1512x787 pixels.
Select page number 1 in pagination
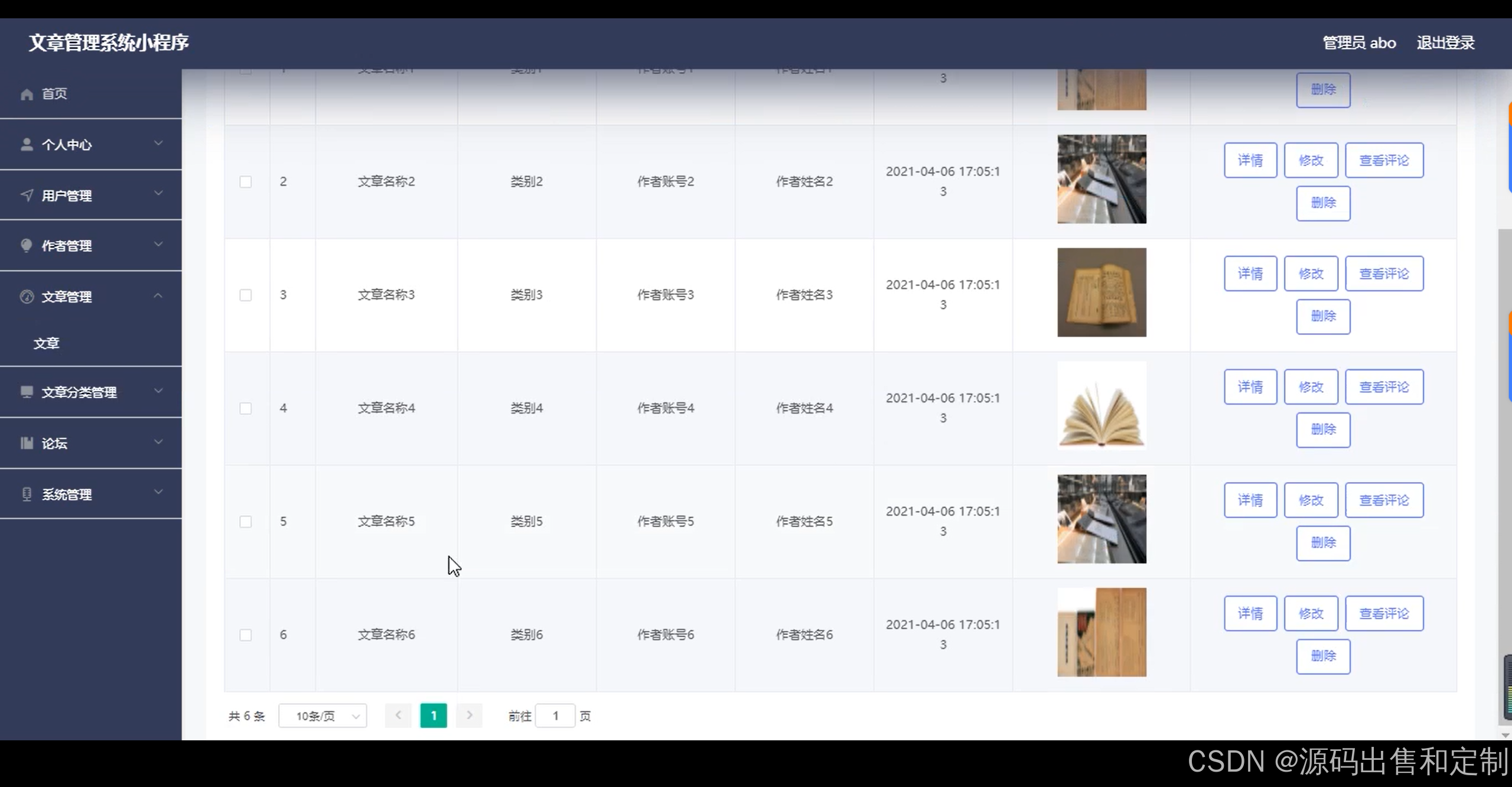434,716
